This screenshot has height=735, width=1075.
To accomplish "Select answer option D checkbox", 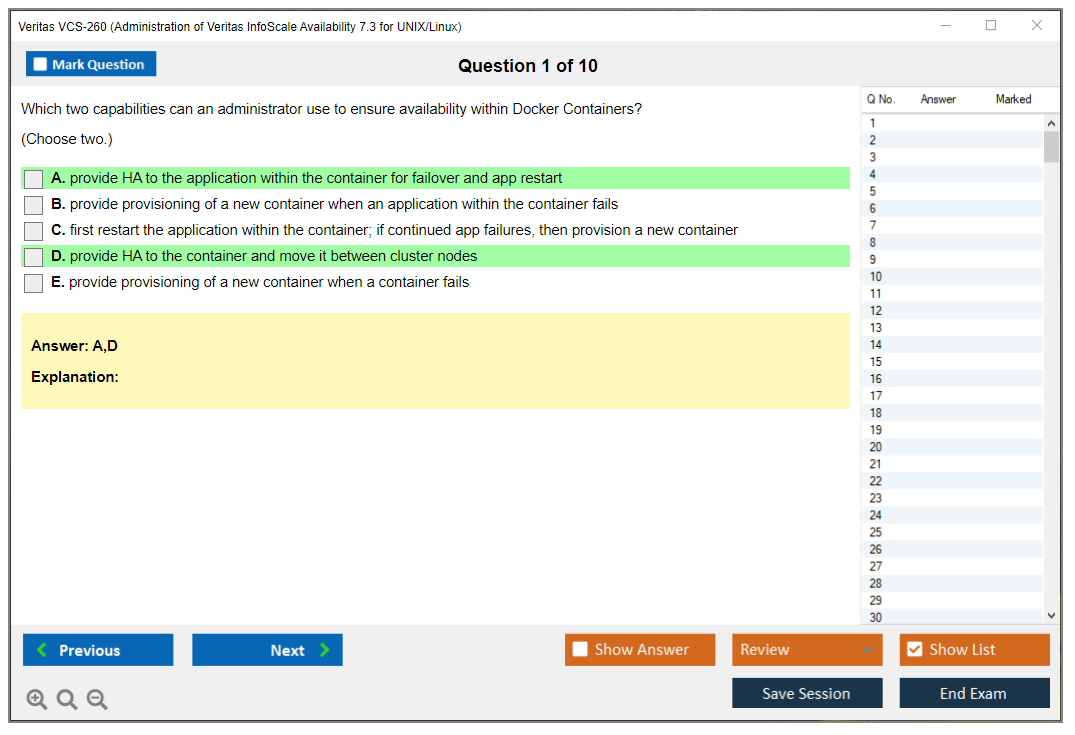I will 34,257.
